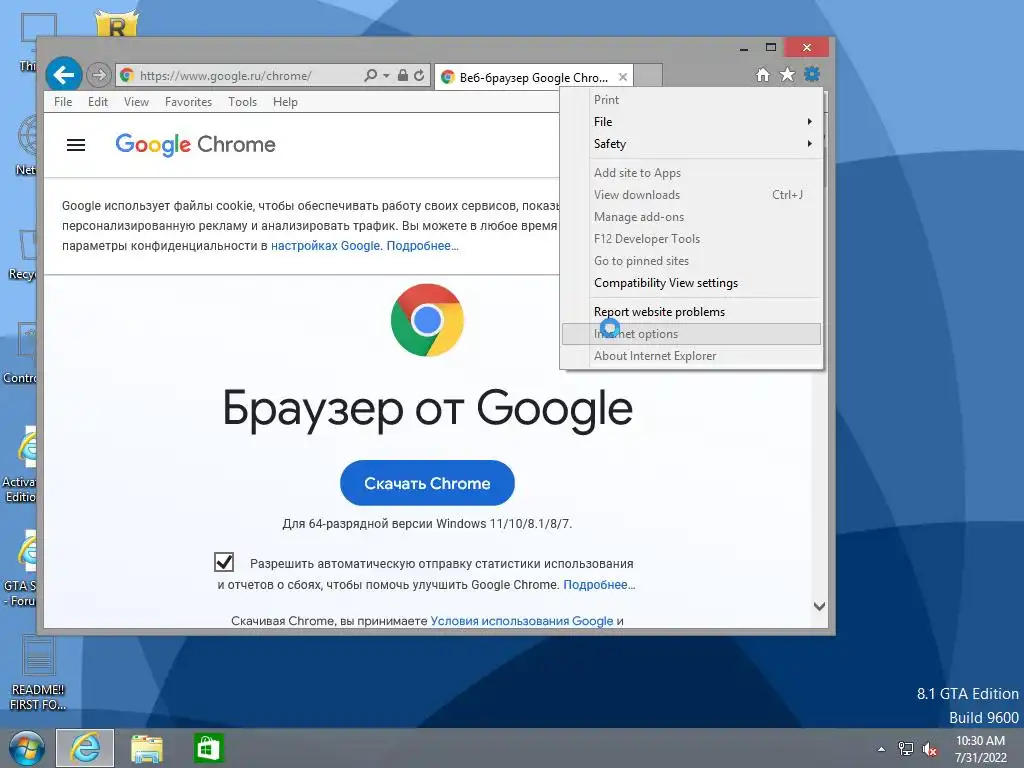Select Report website problems
Image resolution: width=1024 pixels, height=768 pixels.
[692, 312]
